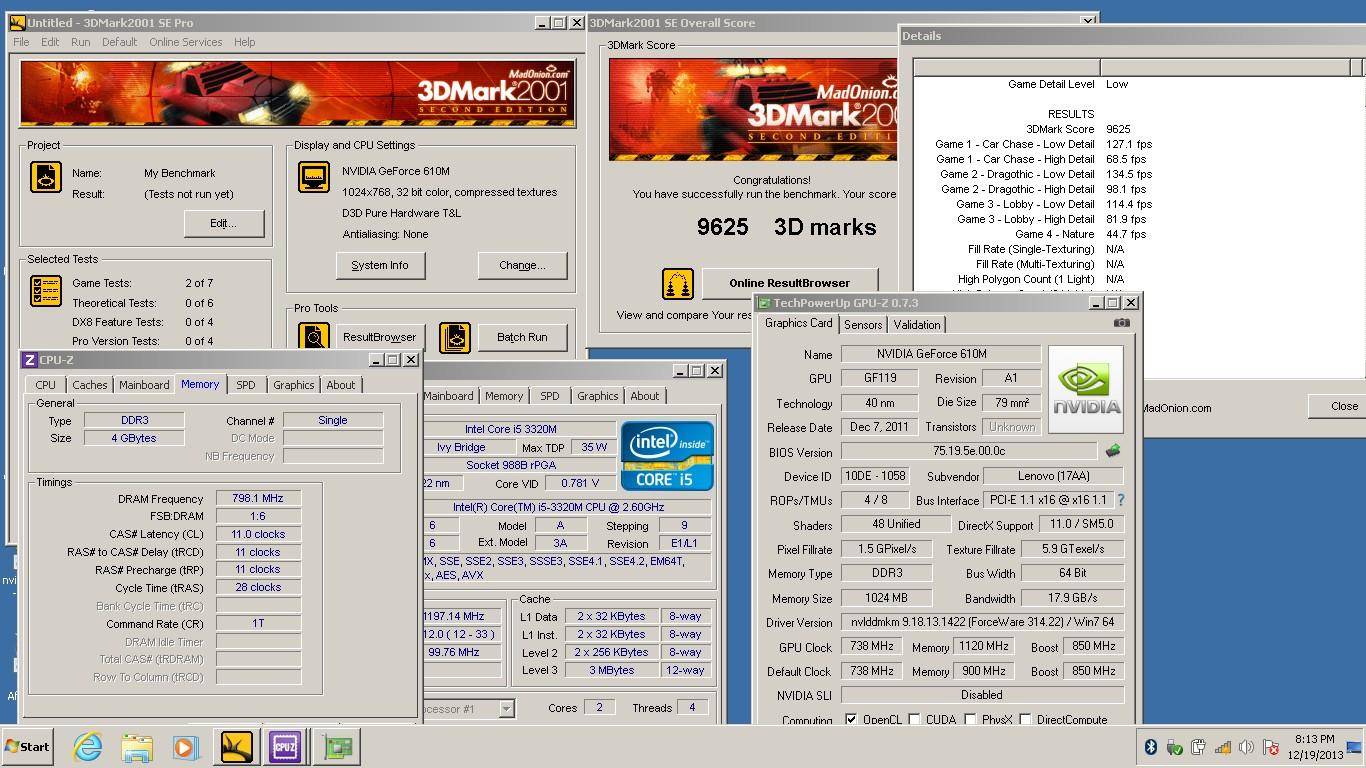Open the Run menu in 3DMark
Viewport: 1366px width, 768px height.
point(81,42)
